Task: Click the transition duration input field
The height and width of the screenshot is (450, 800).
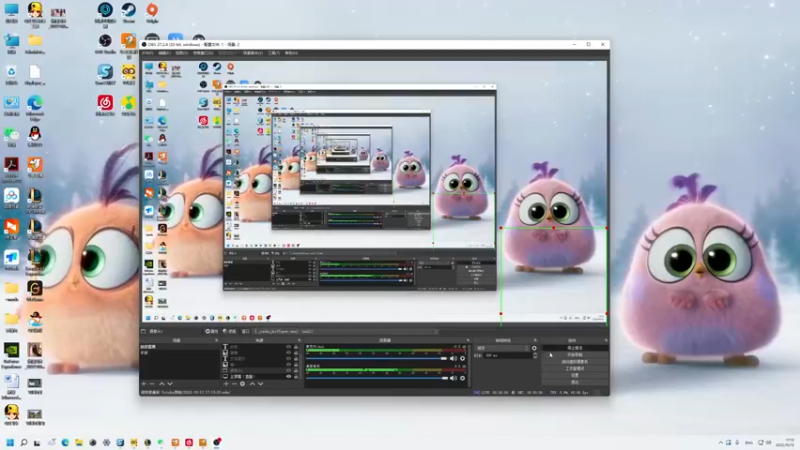Action: click(508, 355)
